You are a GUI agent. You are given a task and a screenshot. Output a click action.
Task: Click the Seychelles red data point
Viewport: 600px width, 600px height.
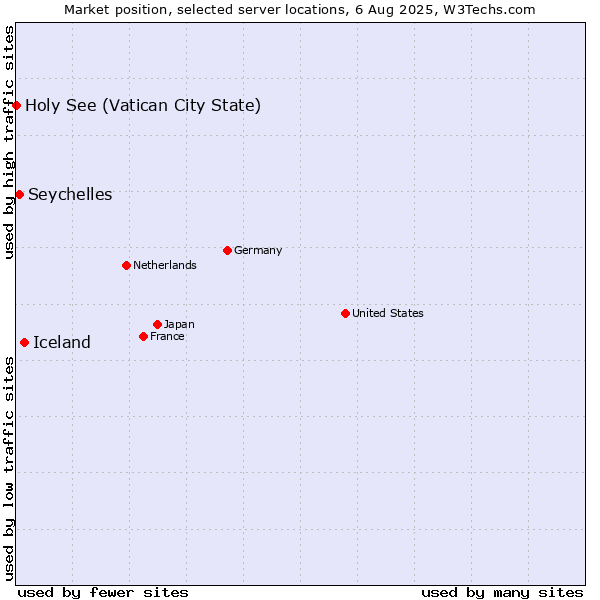tap(20, 194)
